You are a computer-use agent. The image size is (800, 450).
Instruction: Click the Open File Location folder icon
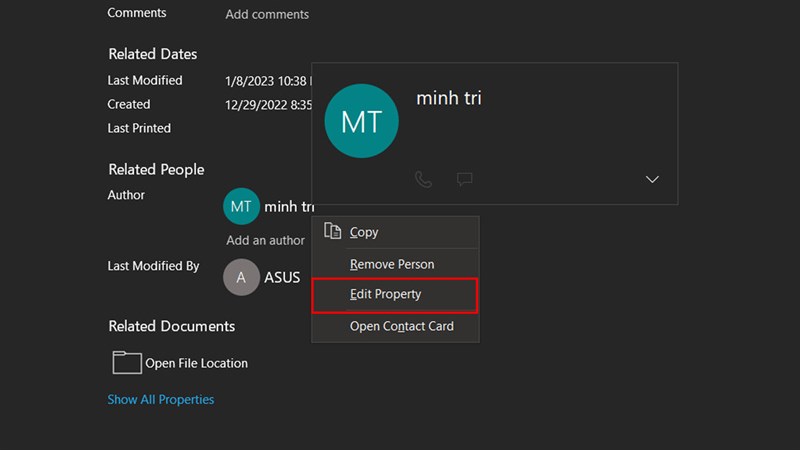tap(127, 362)
